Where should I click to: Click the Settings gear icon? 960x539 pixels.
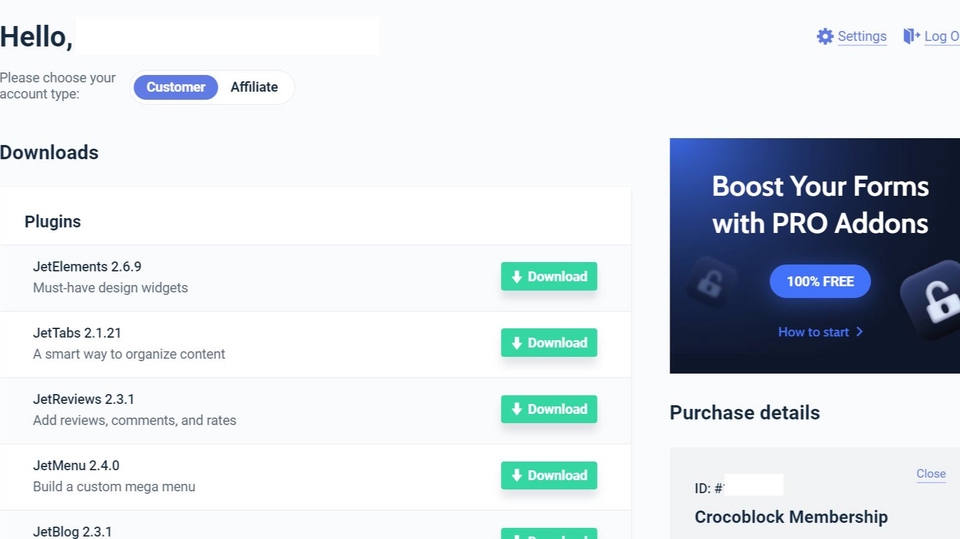[x=825, y=36]
